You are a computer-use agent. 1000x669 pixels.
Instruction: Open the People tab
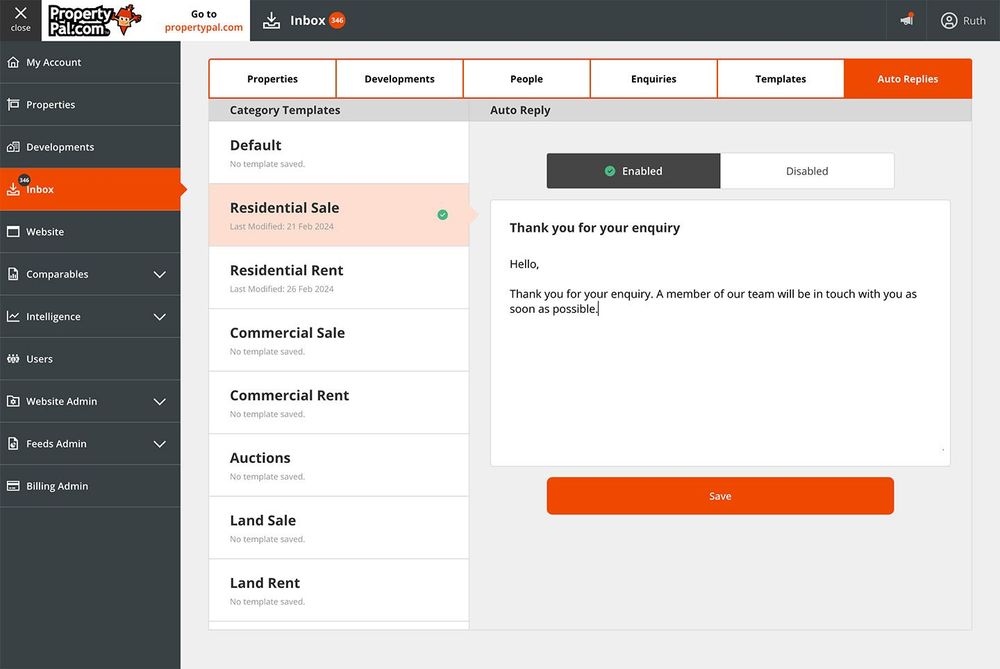526,78
